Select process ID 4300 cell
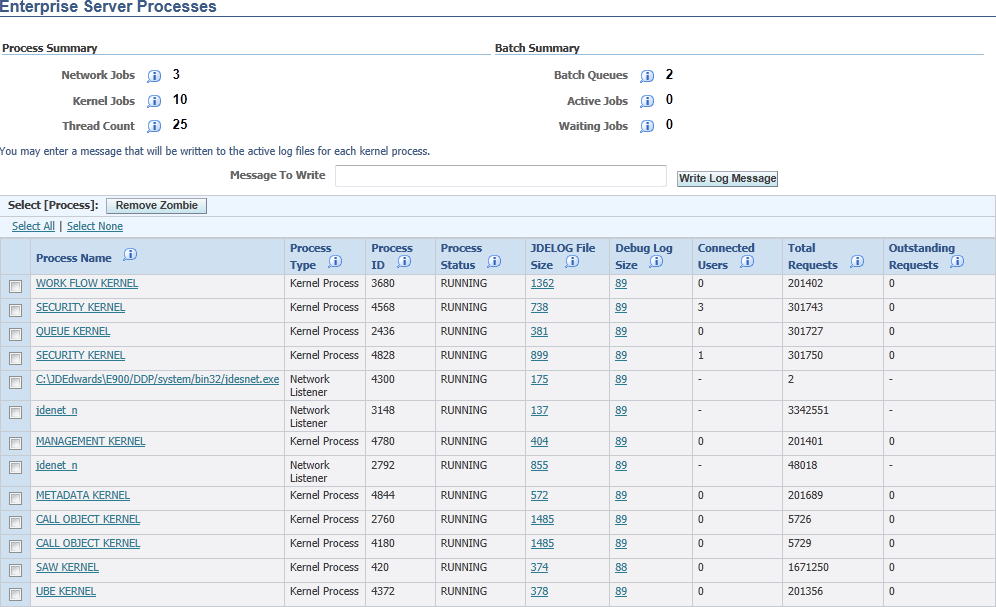The height and width of the screenshot is (607, 996). point(382,379)
